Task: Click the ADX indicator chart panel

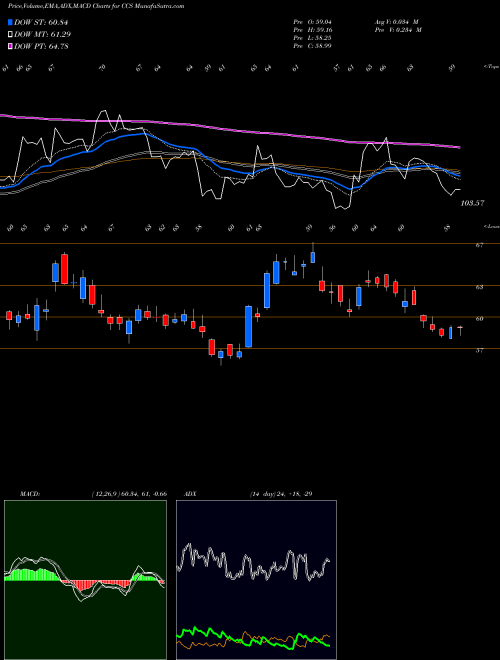Action: (256, 580)
